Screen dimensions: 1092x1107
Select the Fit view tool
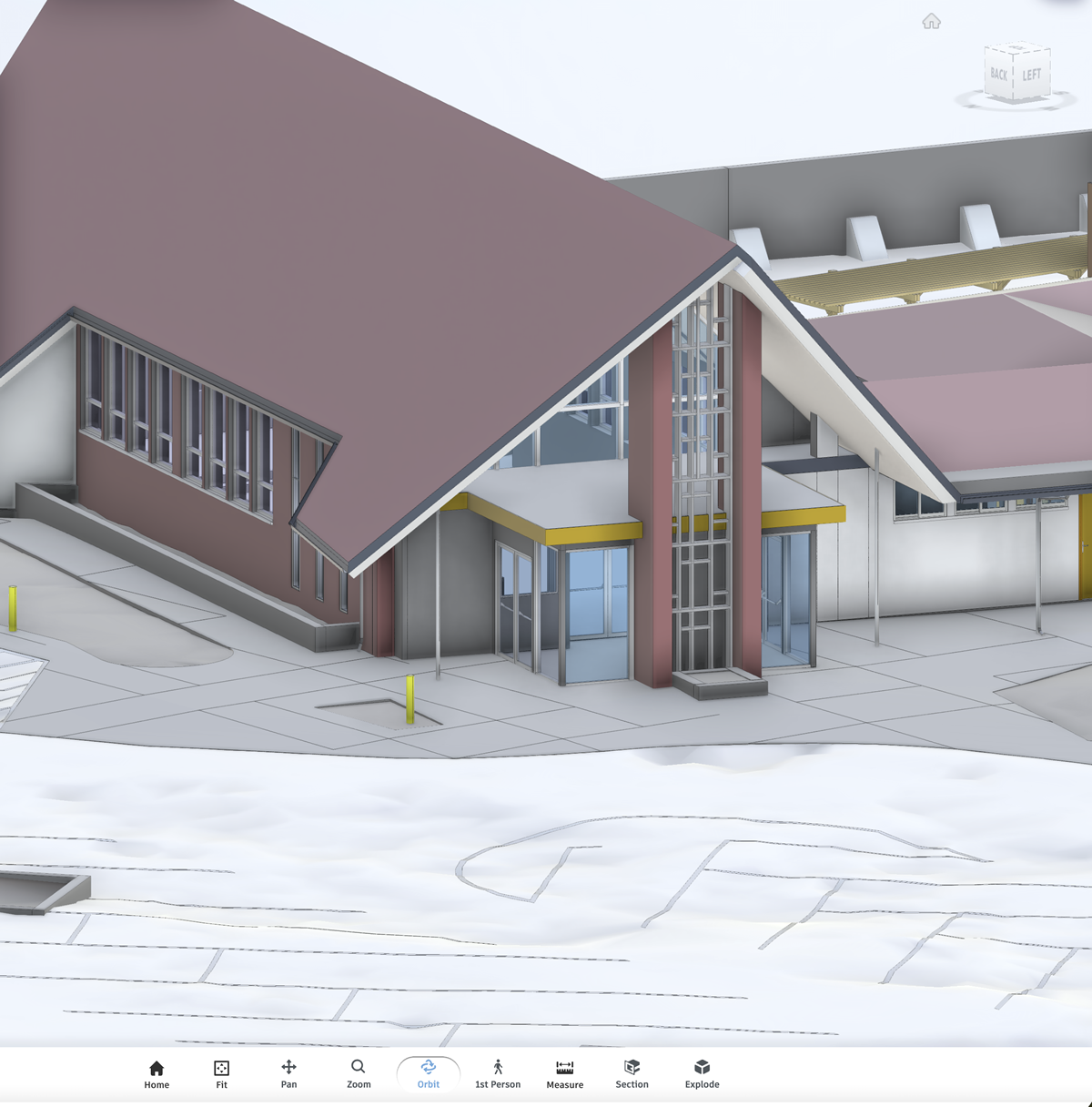221,1073
